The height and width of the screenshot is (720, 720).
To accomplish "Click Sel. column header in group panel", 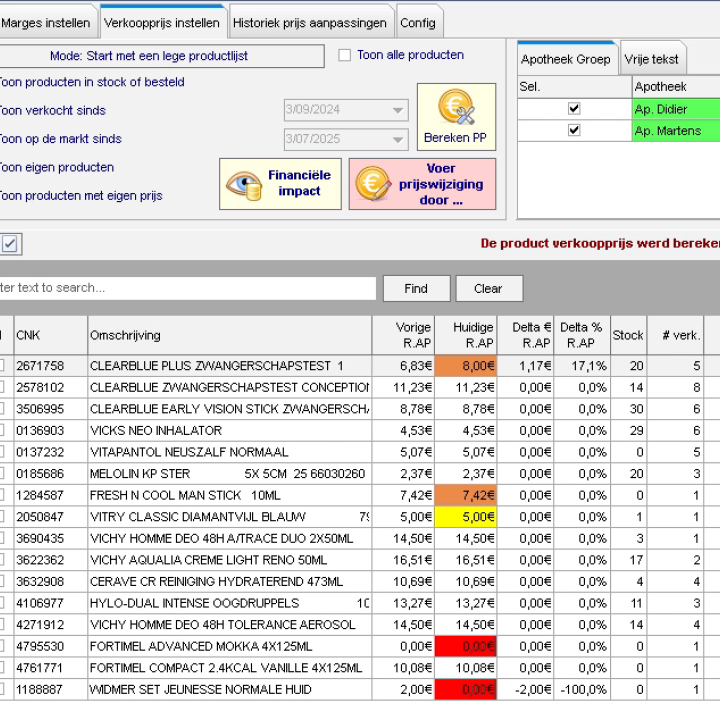I will click(574, 87).
